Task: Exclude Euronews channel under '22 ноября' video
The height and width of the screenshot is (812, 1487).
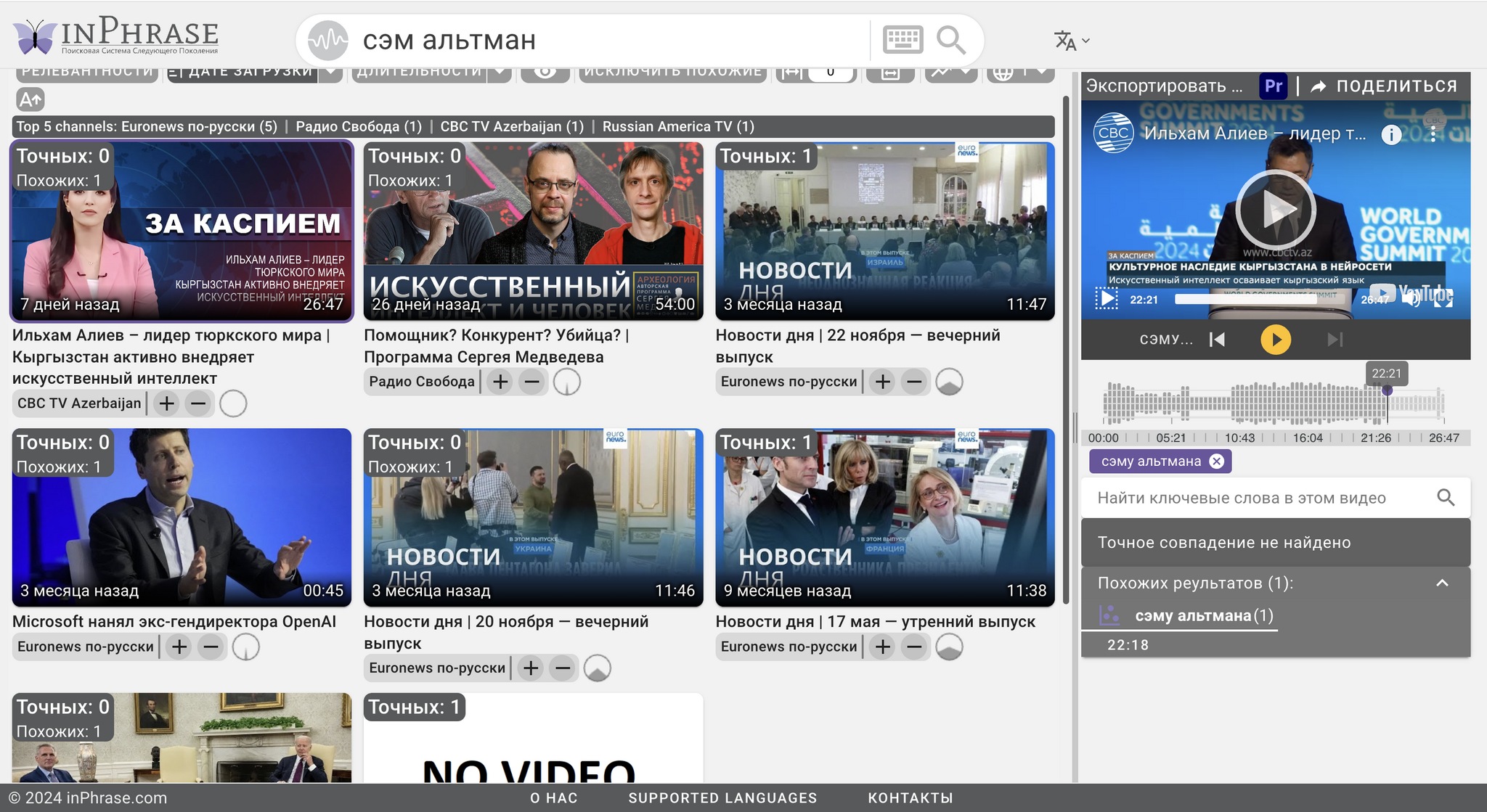Action: point(915,382)
